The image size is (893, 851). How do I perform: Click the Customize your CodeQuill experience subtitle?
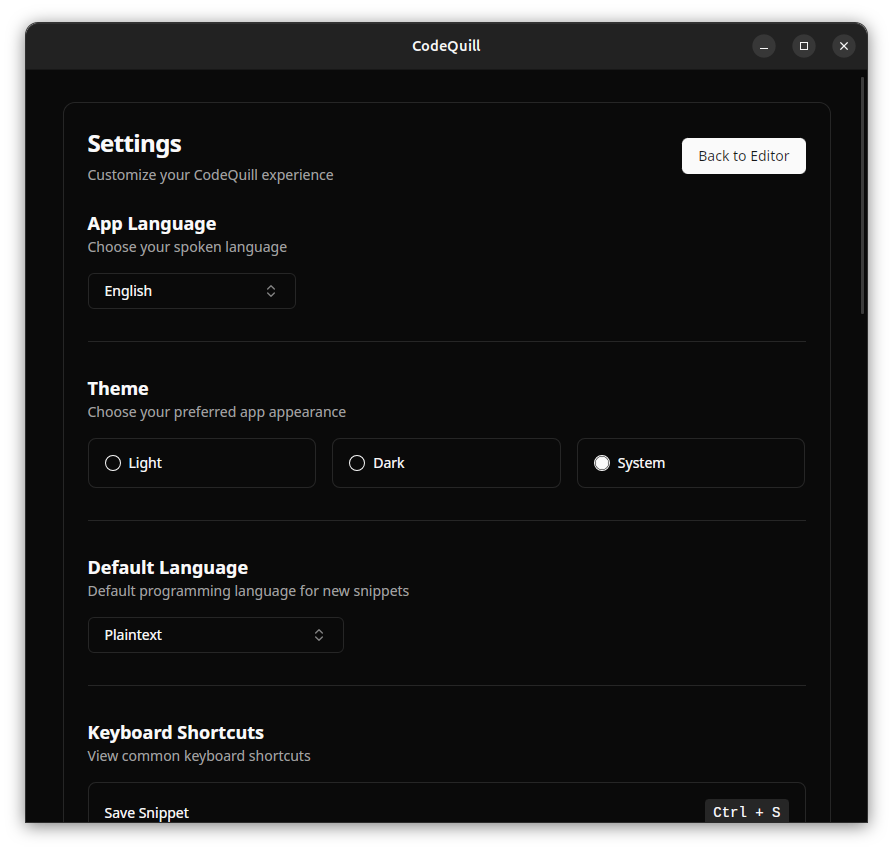(210, 174)
